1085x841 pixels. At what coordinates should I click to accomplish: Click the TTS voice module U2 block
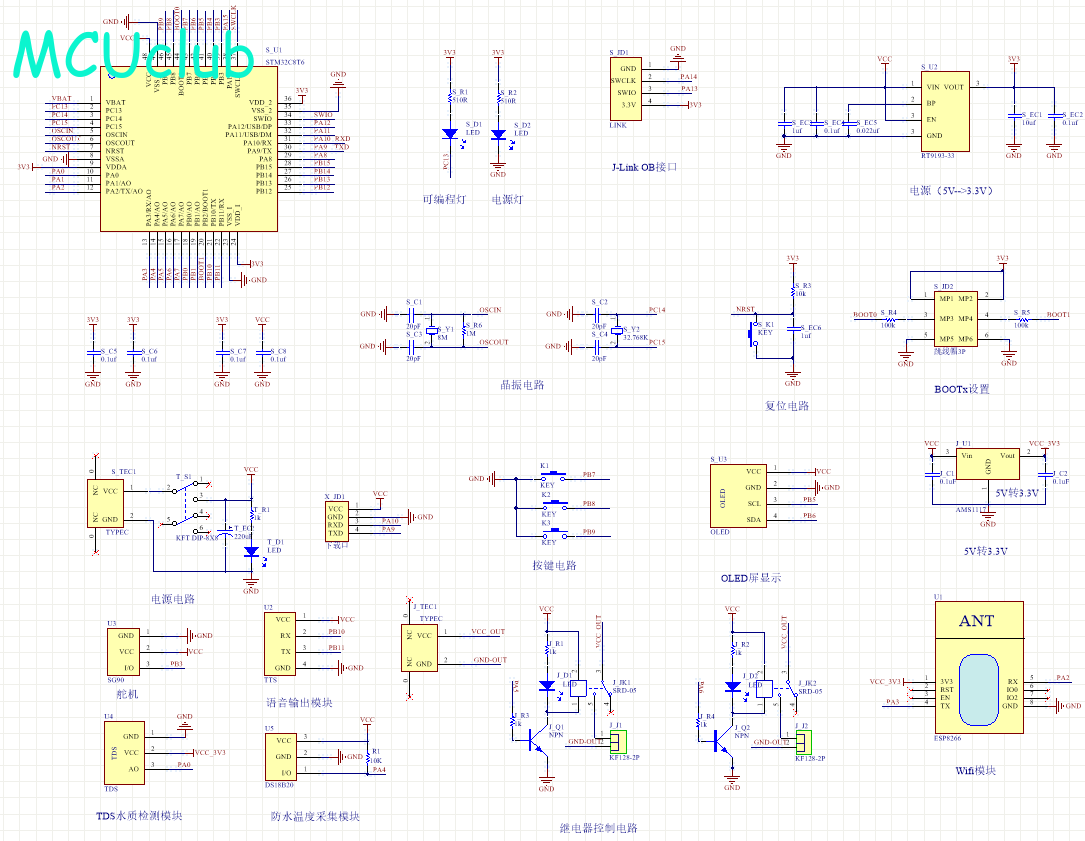280,644
